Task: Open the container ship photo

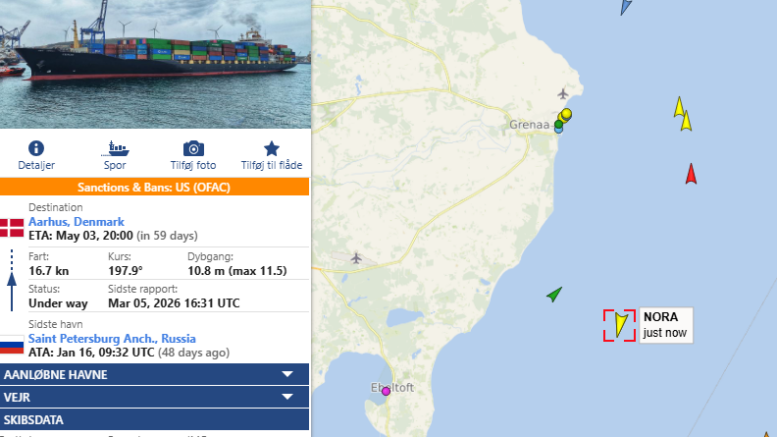Action: coord(155,64)
